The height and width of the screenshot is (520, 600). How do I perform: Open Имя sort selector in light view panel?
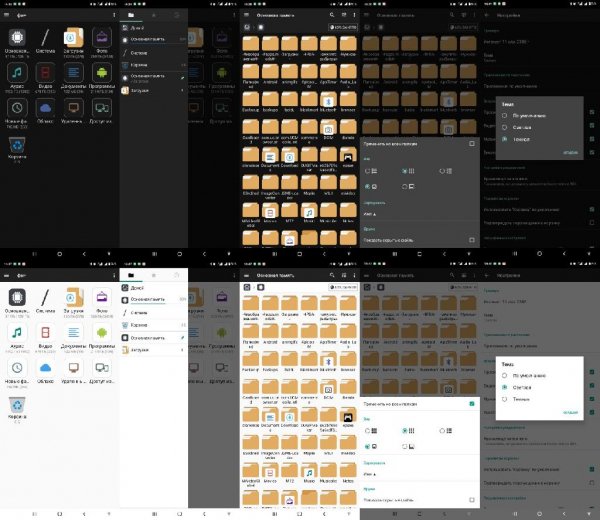[370, 474]
